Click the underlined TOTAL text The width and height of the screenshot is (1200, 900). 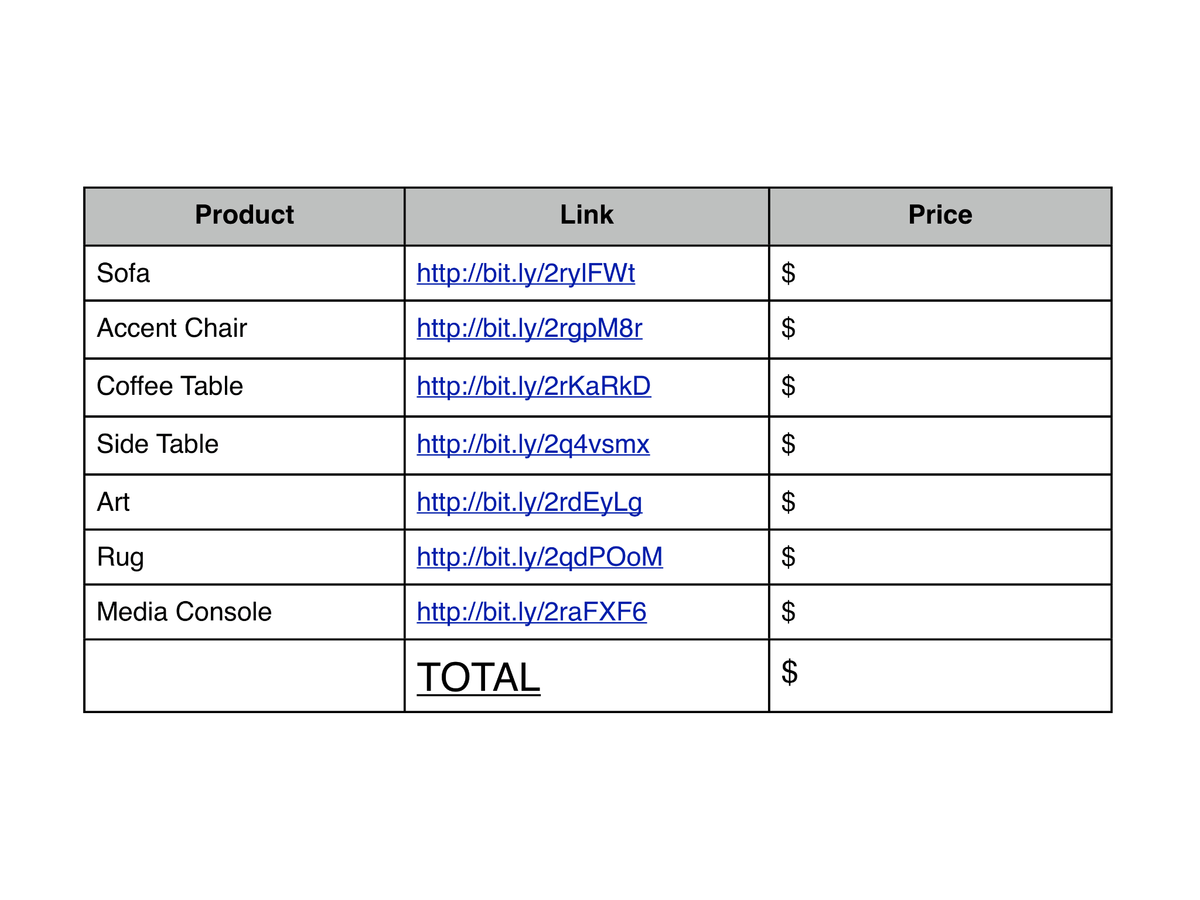[x=478, y=678]
